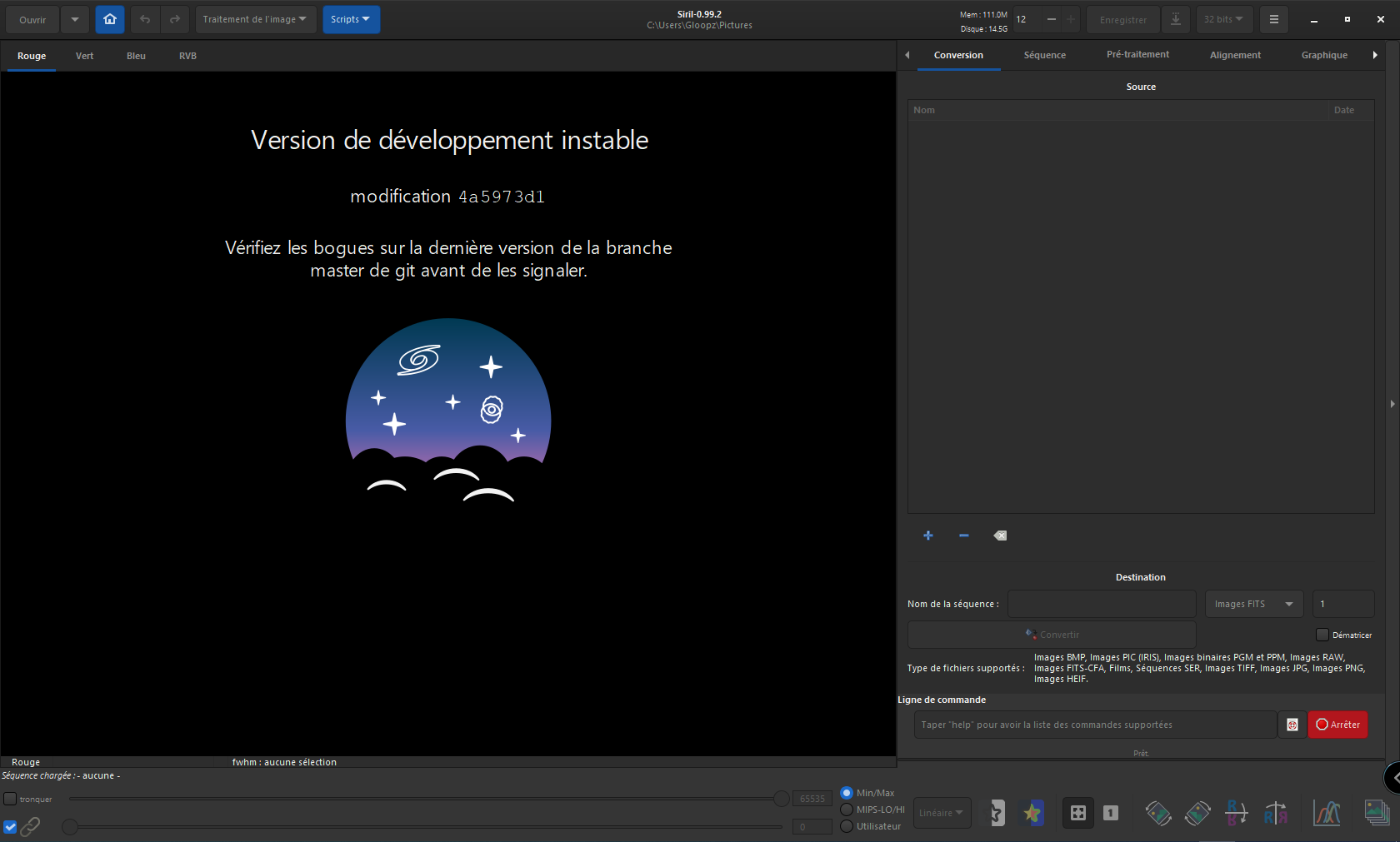Click the command line input field
Screen dimensions: 1400x842
coord(1094,725)
